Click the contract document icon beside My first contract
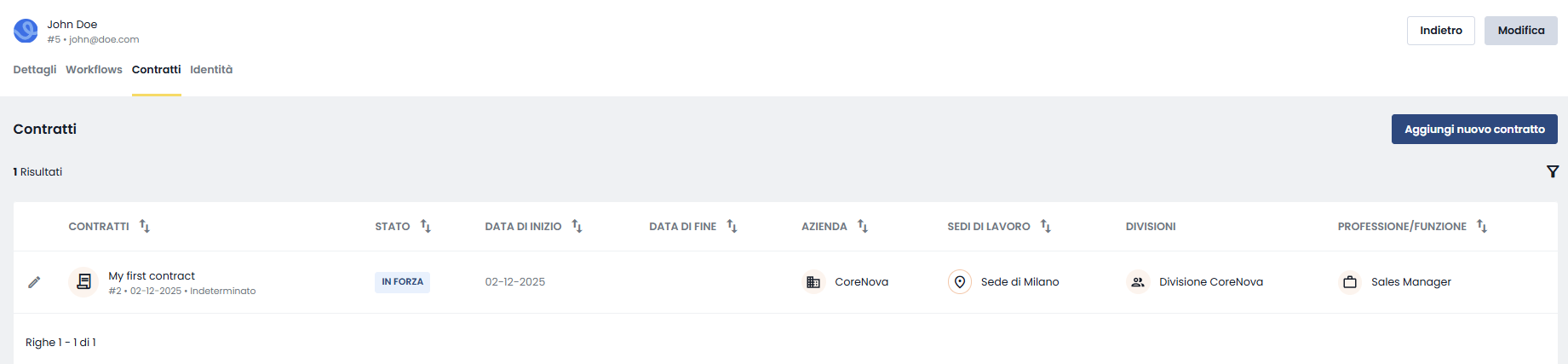Image resolution: width=1568 pixels, height=364 pixels. point(83,281)
